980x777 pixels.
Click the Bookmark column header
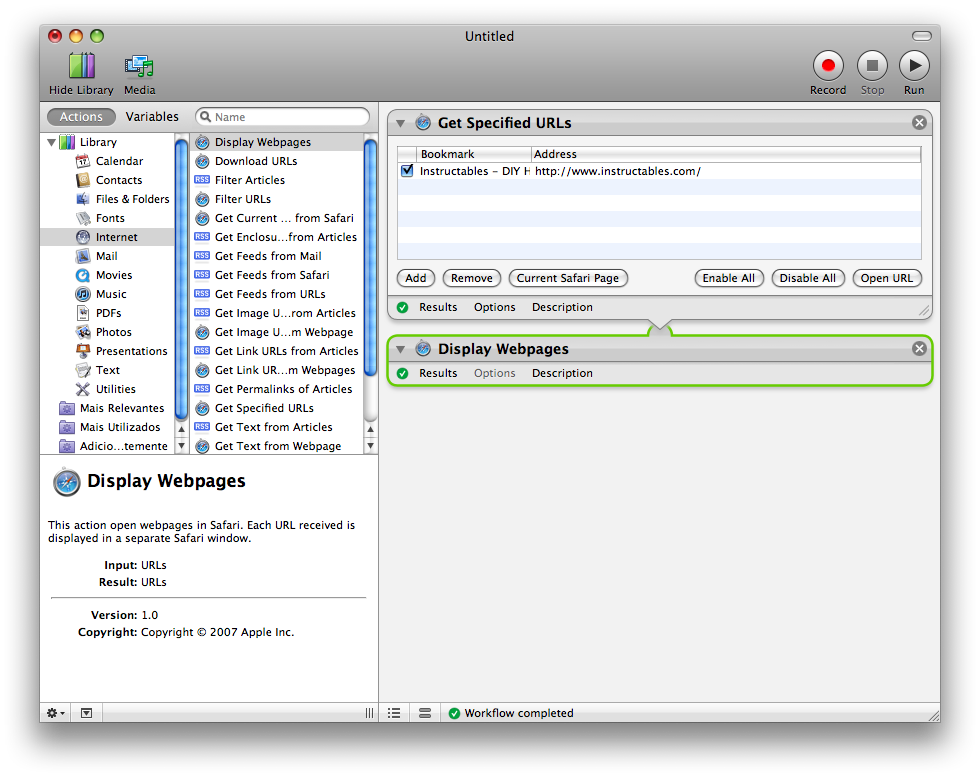tap(474, 154)
